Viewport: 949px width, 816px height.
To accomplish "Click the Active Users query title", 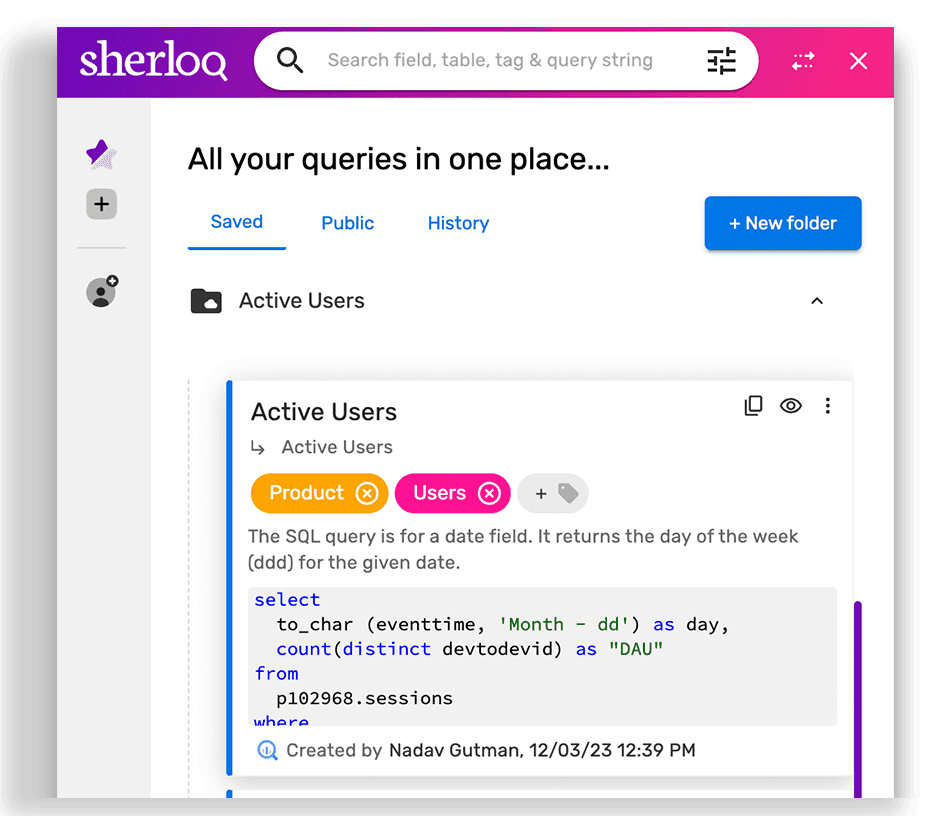I will pos(324,412).
